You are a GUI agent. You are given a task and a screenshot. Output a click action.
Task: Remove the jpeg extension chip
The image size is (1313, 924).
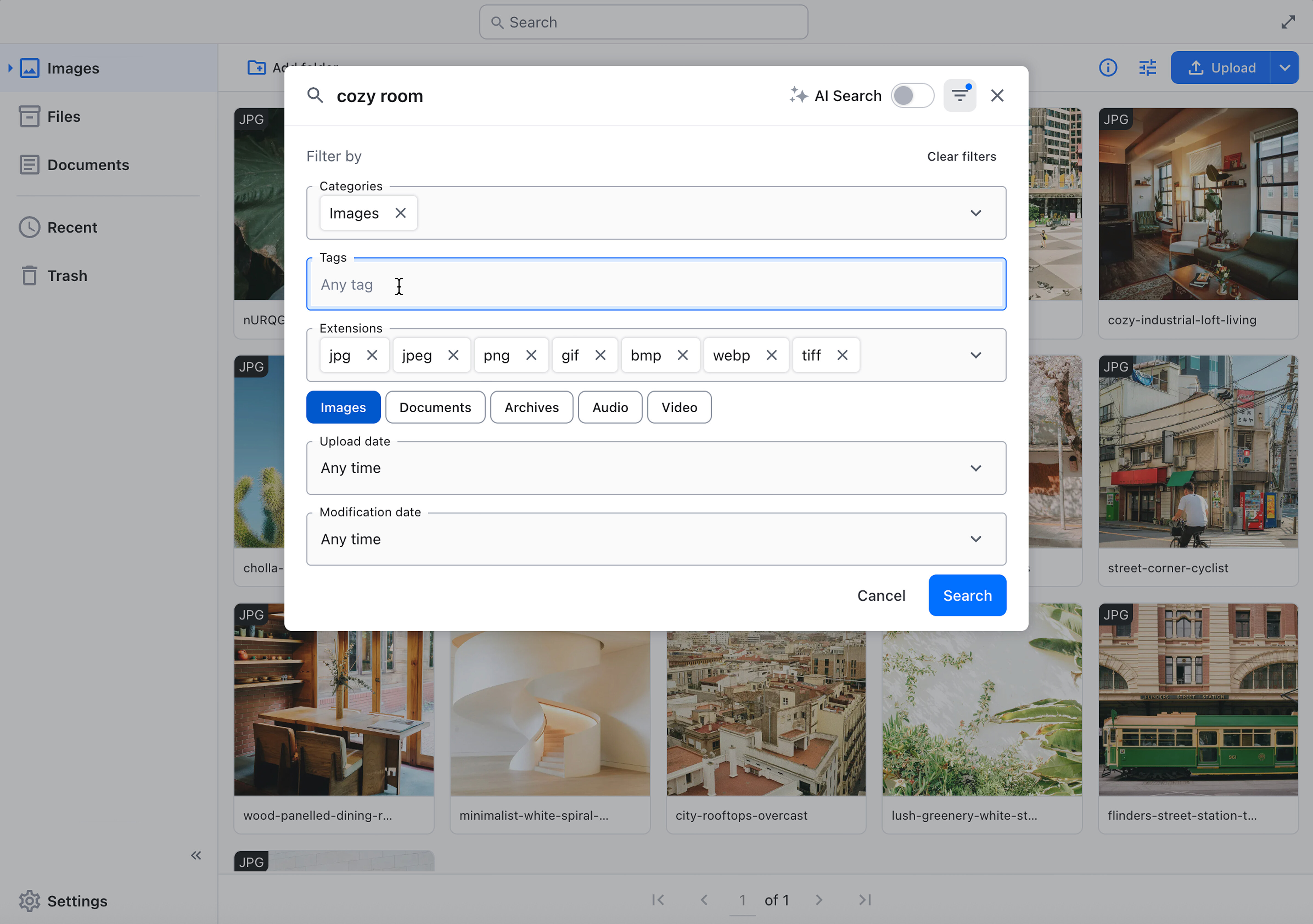click(453, 355)
